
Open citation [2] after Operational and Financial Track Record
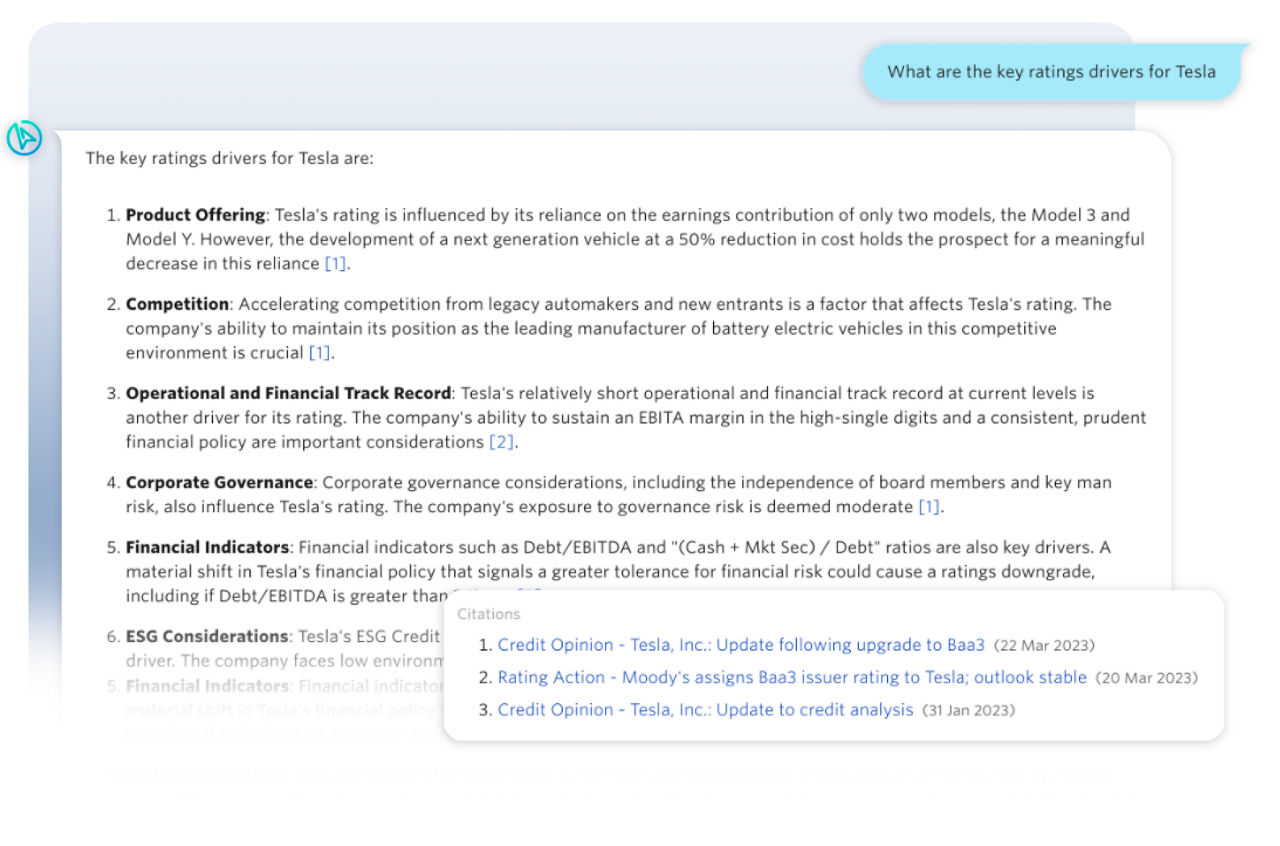point(503,441)
